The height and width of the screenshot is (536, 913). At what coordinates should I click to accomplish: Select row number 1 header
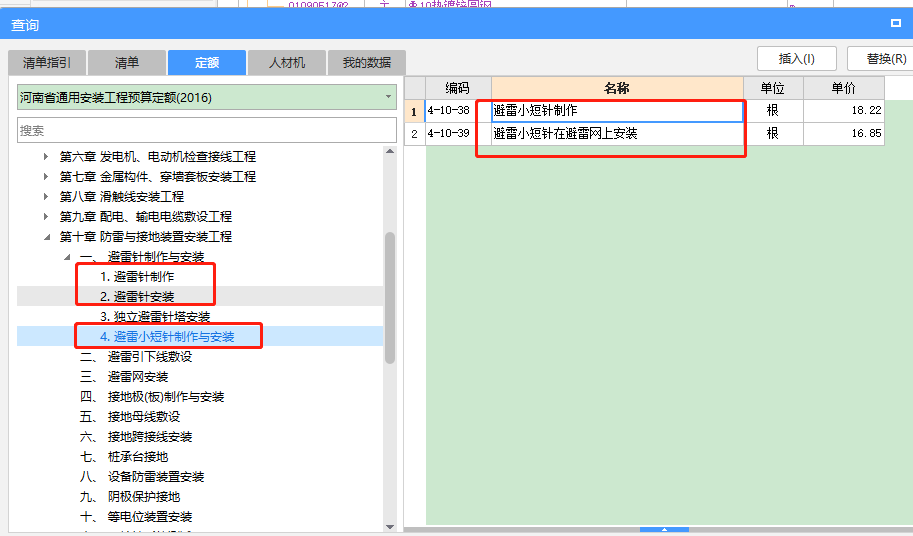415,111
